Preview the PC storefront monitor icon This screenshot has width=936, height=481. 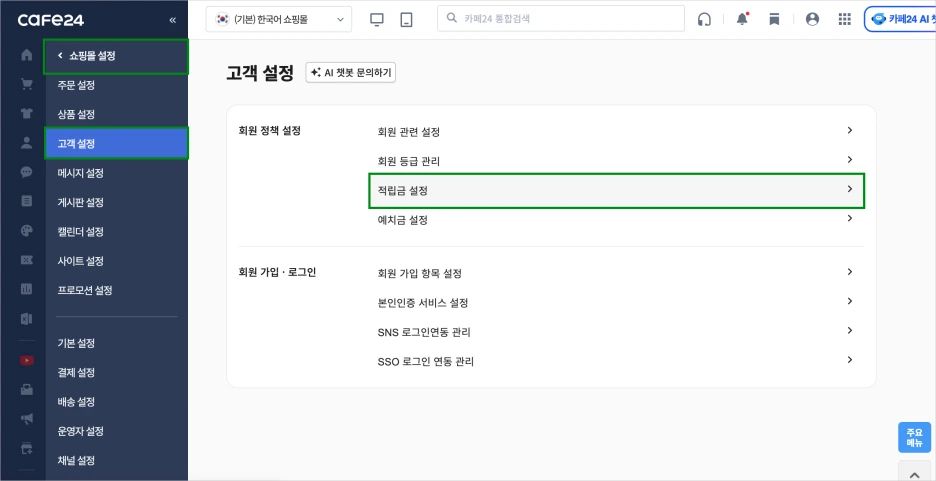click(x=377, y=20)
